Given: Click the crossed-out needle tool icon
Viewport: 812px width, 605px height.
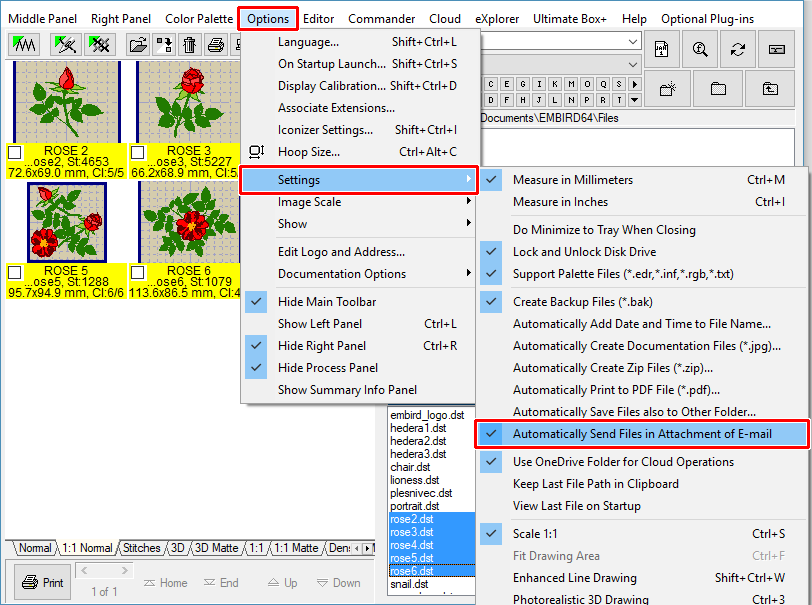Looking at the screenshot, I should [x=65, y=45].
